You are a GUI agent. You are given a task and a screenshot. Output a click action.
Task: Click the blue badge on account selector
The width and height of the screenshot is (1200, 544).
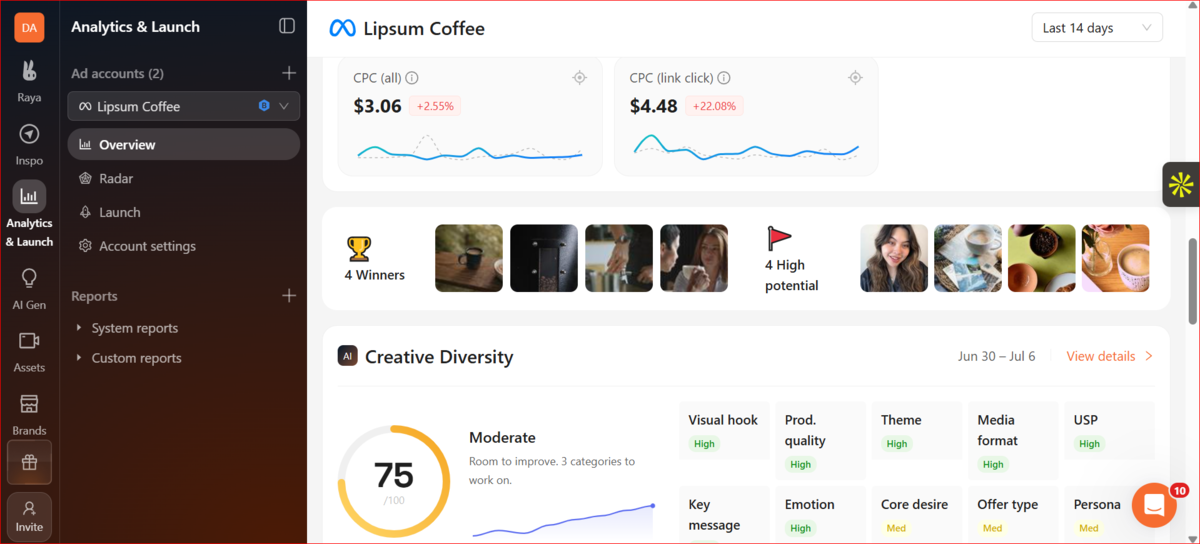tap(264, 106)
